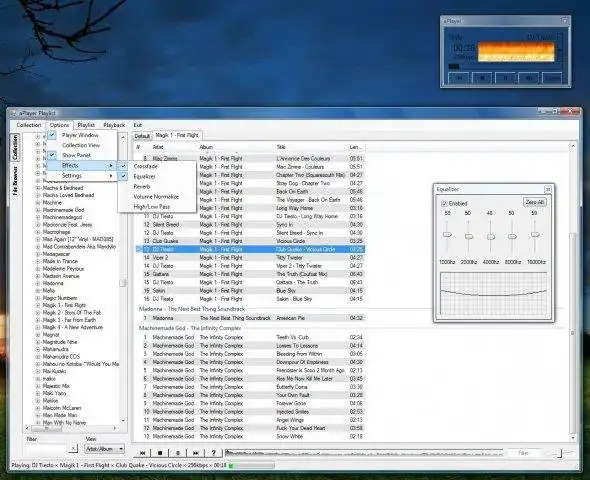Select Madison Avenue in collection tree

pyautogui.click(x=61, y=276)
